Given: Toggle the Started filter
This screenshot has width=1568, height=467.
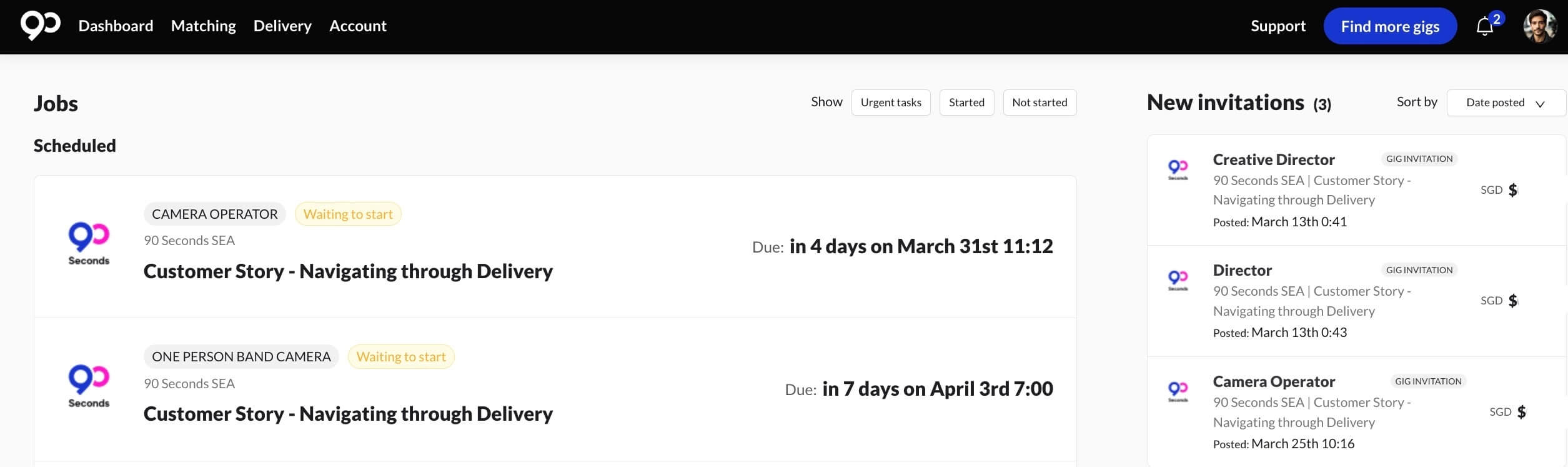Looking at the screenshot, I should coord(966,103).
